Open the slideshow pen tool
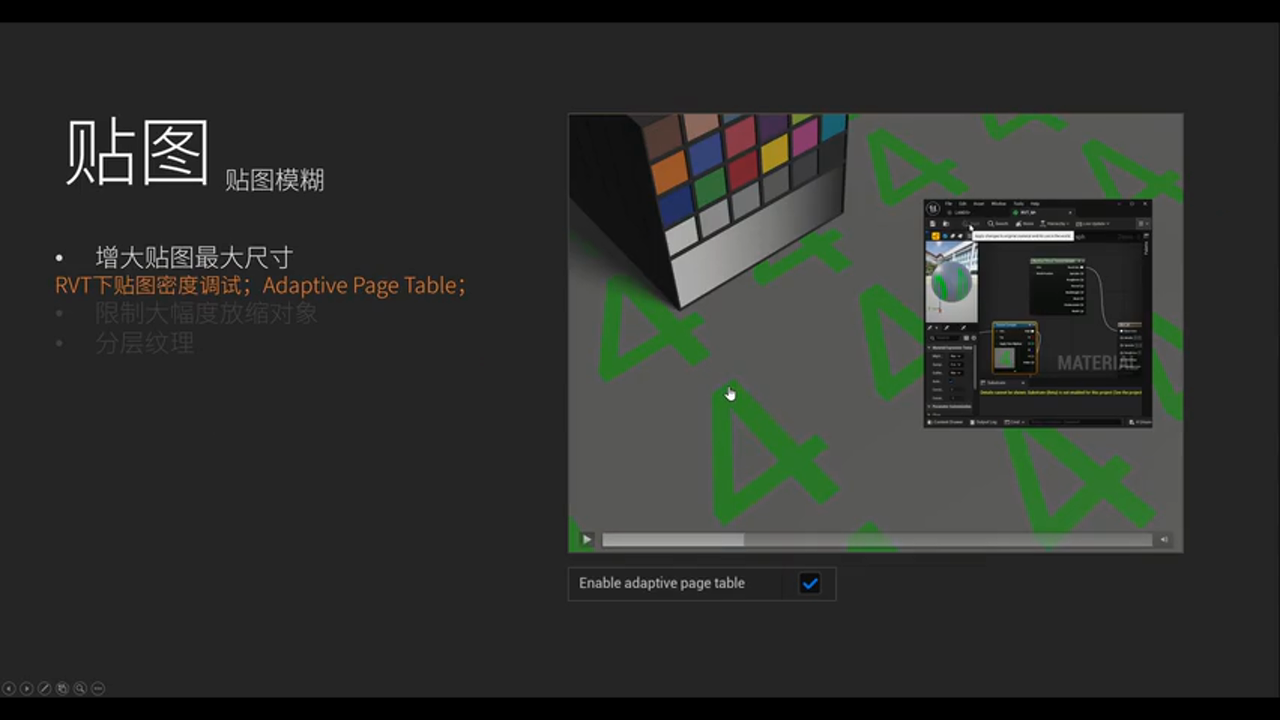 pyautogui.click(x=44, y=688)
